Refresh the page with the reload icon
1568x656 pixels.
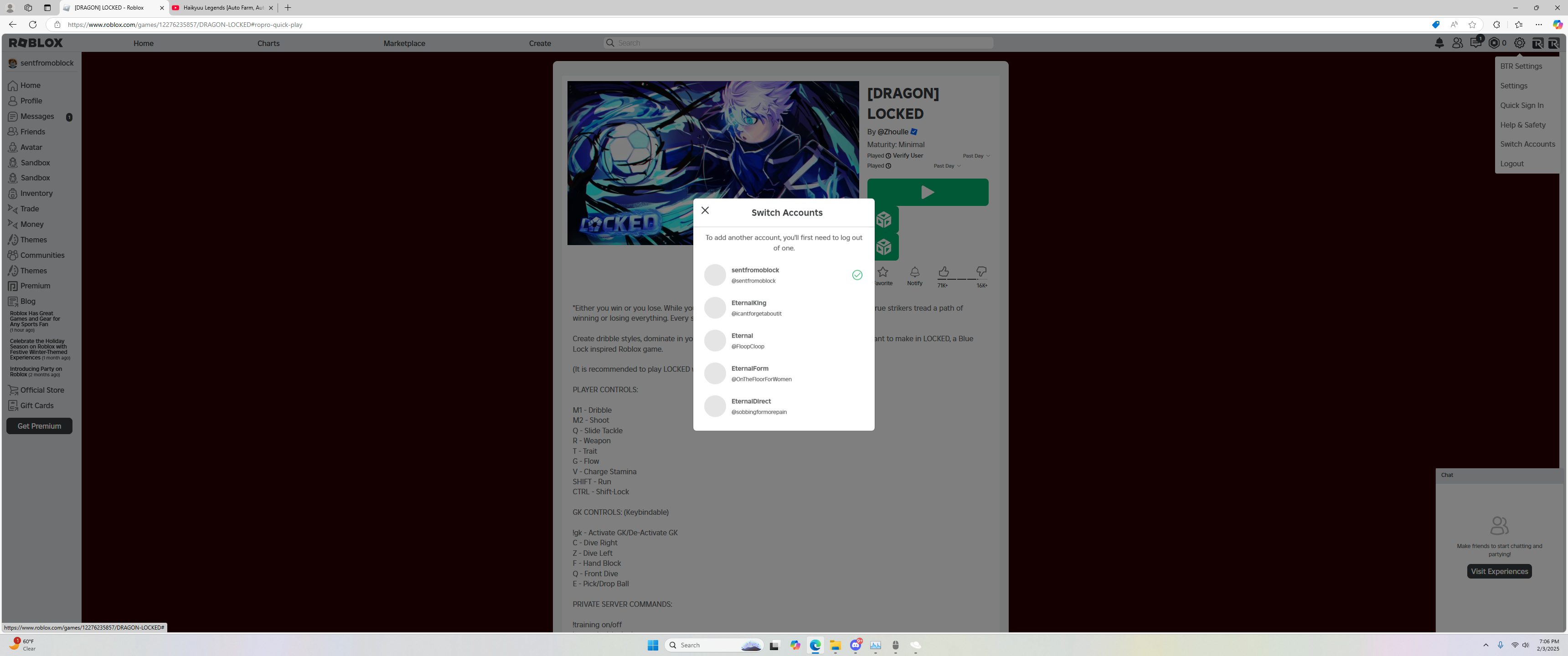pos(33,25)
